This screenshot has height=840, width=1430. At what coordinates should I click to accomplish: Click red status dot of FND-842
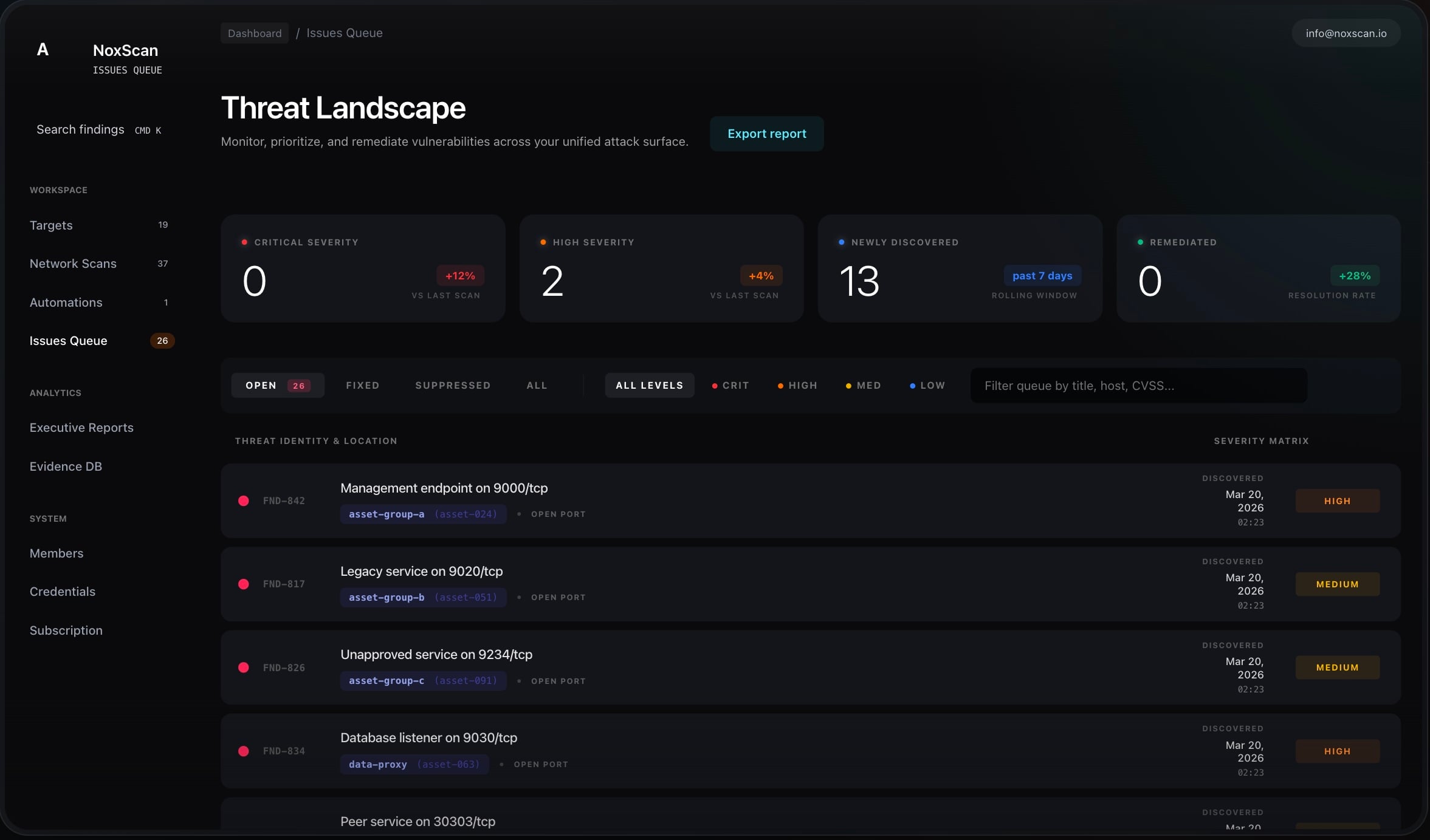click(x=244, y=501)
